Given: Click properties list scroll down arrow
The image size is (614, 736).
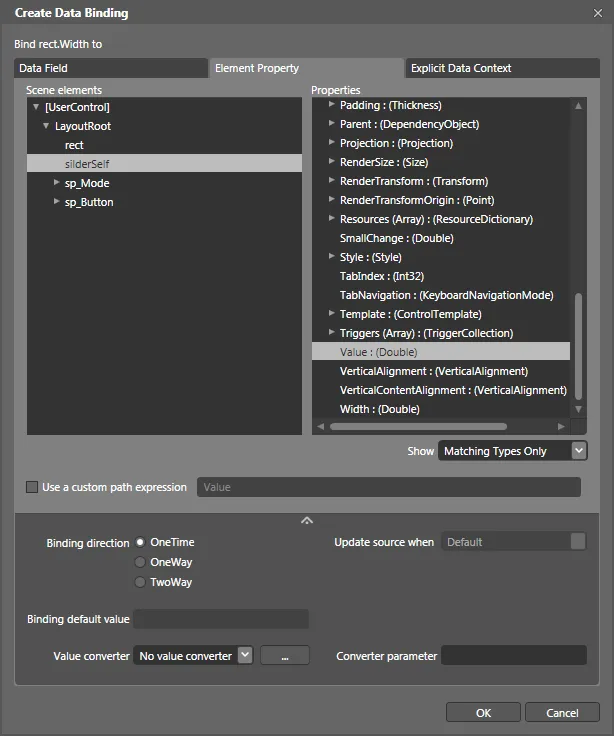Looking at the screenshot, I should [x=578, y=409].
